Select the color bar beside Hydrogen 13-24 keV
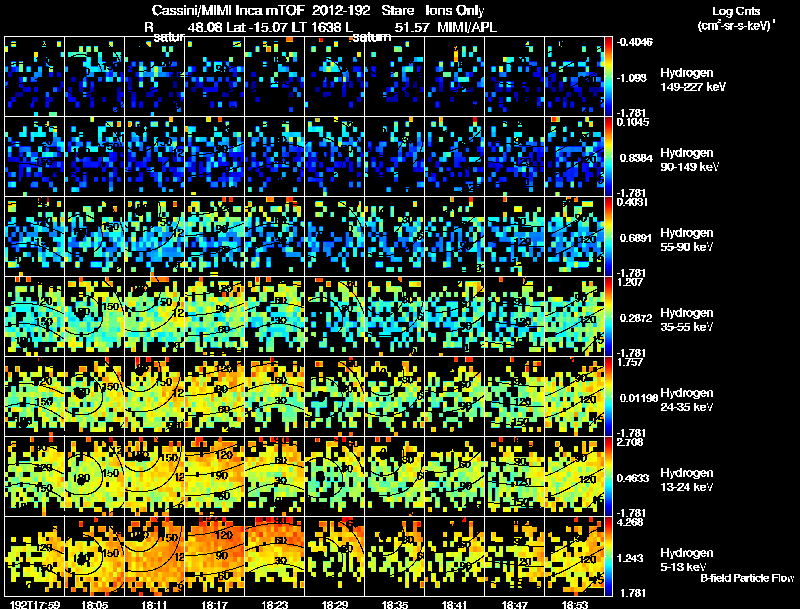 click(x=608, y=476)
